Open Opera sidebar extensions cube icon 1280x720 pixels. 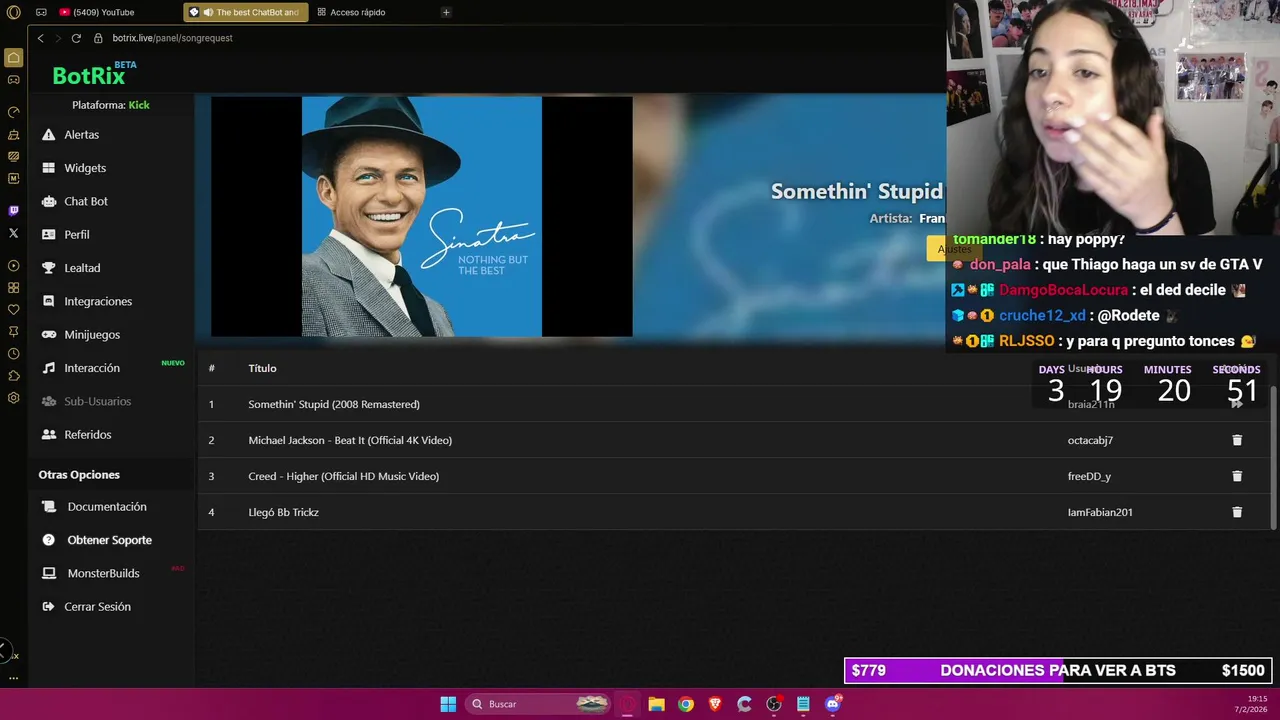coord(13,376)
